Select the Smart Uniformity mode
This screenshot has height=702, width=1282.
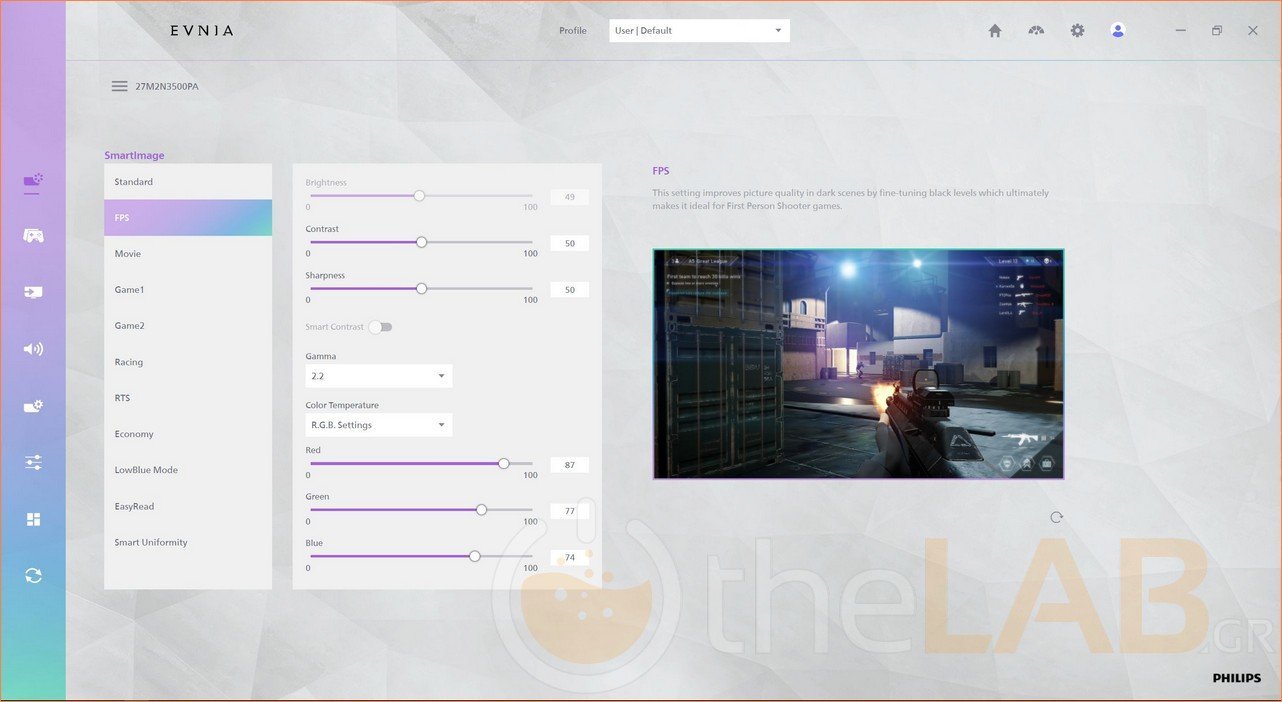pos(188,542)
